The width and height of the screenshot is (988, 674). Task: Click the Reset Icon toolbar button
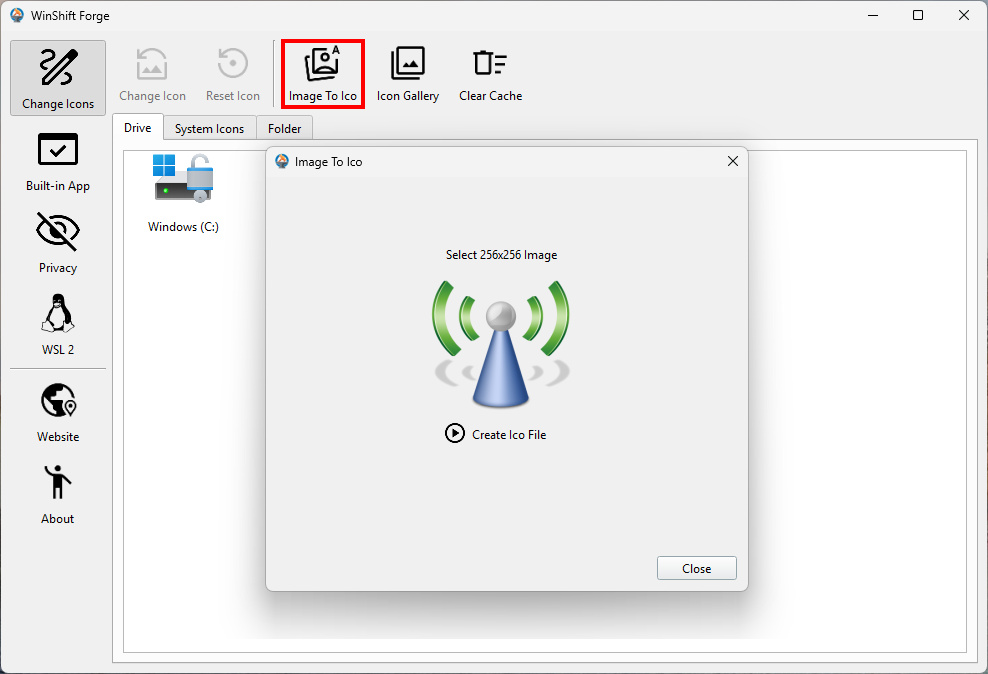[x=233, y=74]
